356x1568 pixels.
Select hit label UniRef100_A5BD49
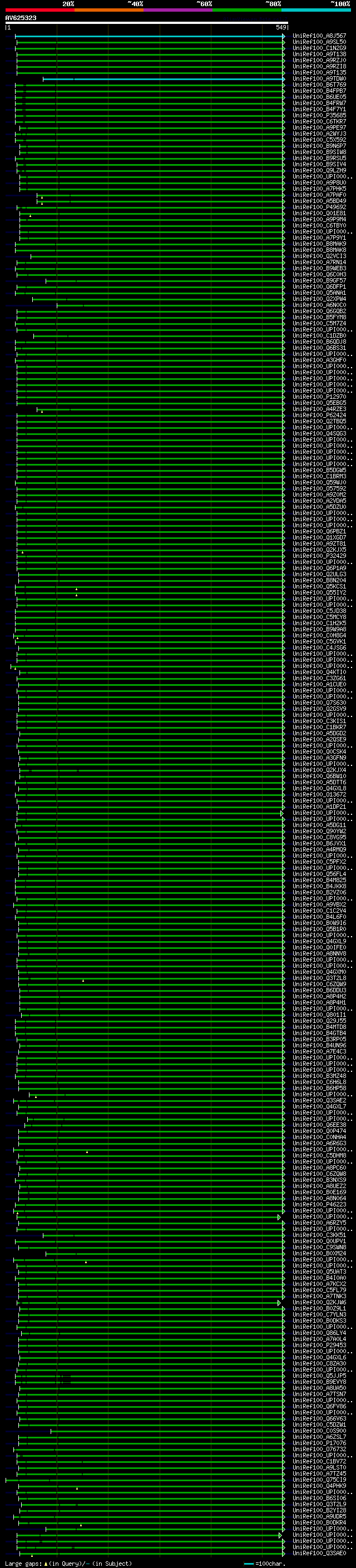319,201
